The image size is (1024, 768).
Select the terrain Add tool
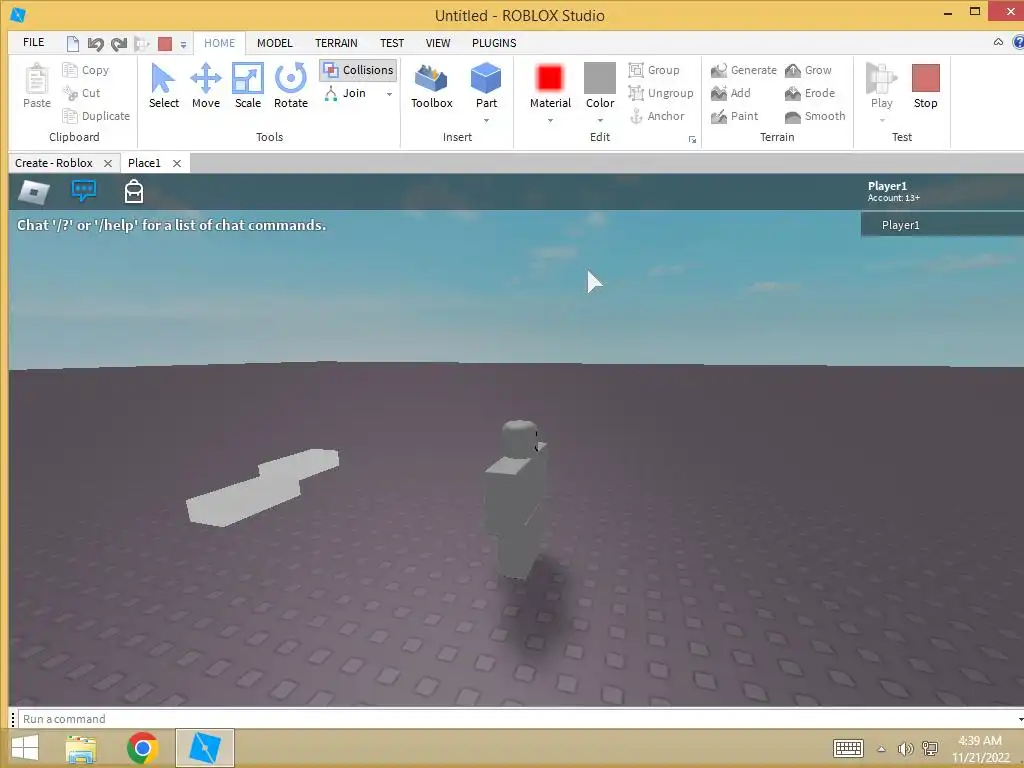(731, 93)
